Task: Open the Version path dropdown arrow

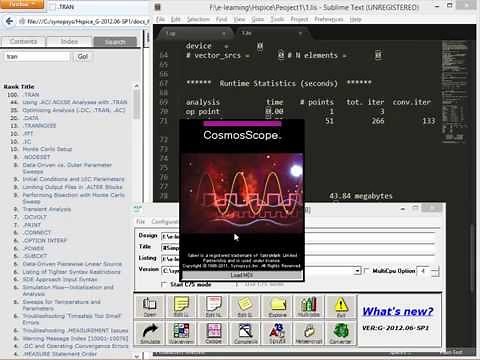Action: pos(357,271)
